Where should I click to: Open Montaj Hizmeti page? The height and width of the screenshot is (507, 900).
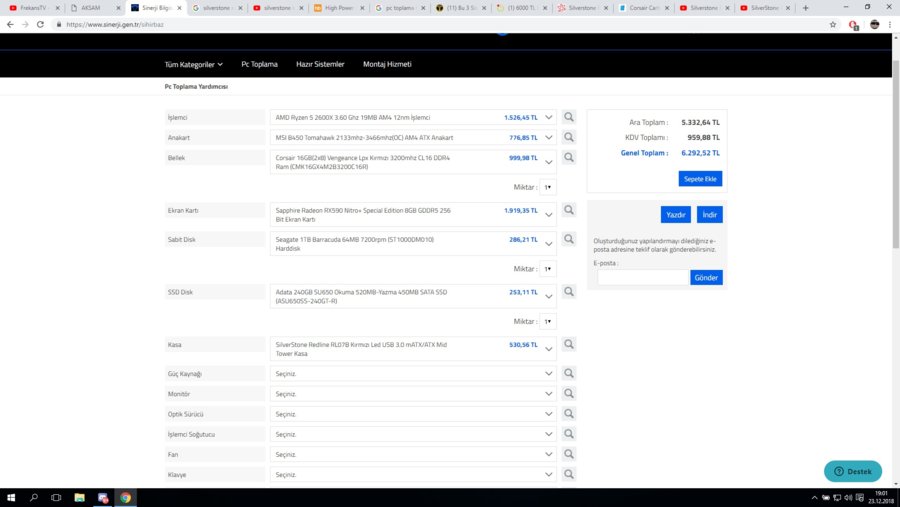click(x=387, y=64)
